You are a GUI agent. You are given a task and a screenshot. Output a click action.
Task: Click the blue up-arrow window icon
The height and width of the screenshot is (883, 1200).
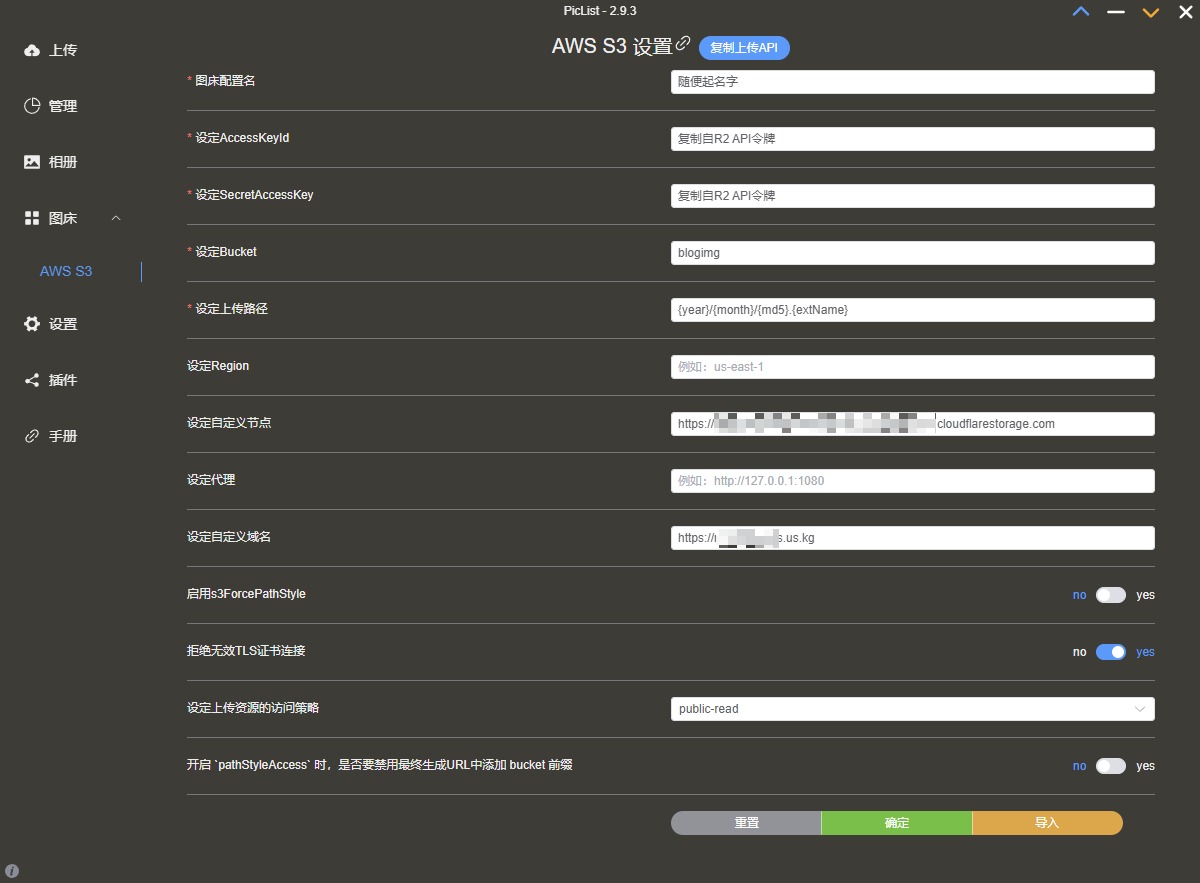1081,12
